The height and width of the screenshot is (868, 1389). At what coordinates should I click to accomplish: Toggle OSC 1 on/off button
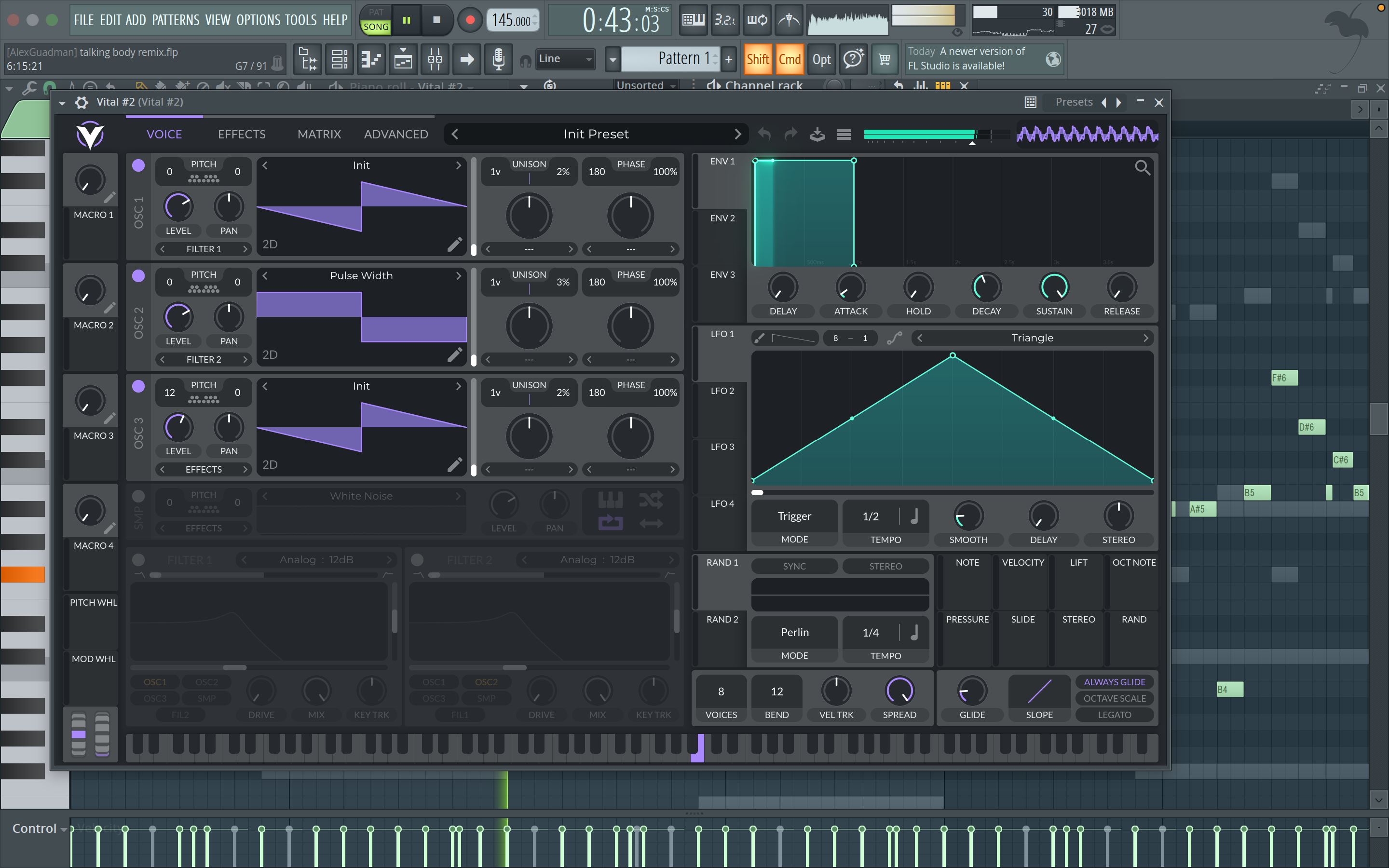138,165
